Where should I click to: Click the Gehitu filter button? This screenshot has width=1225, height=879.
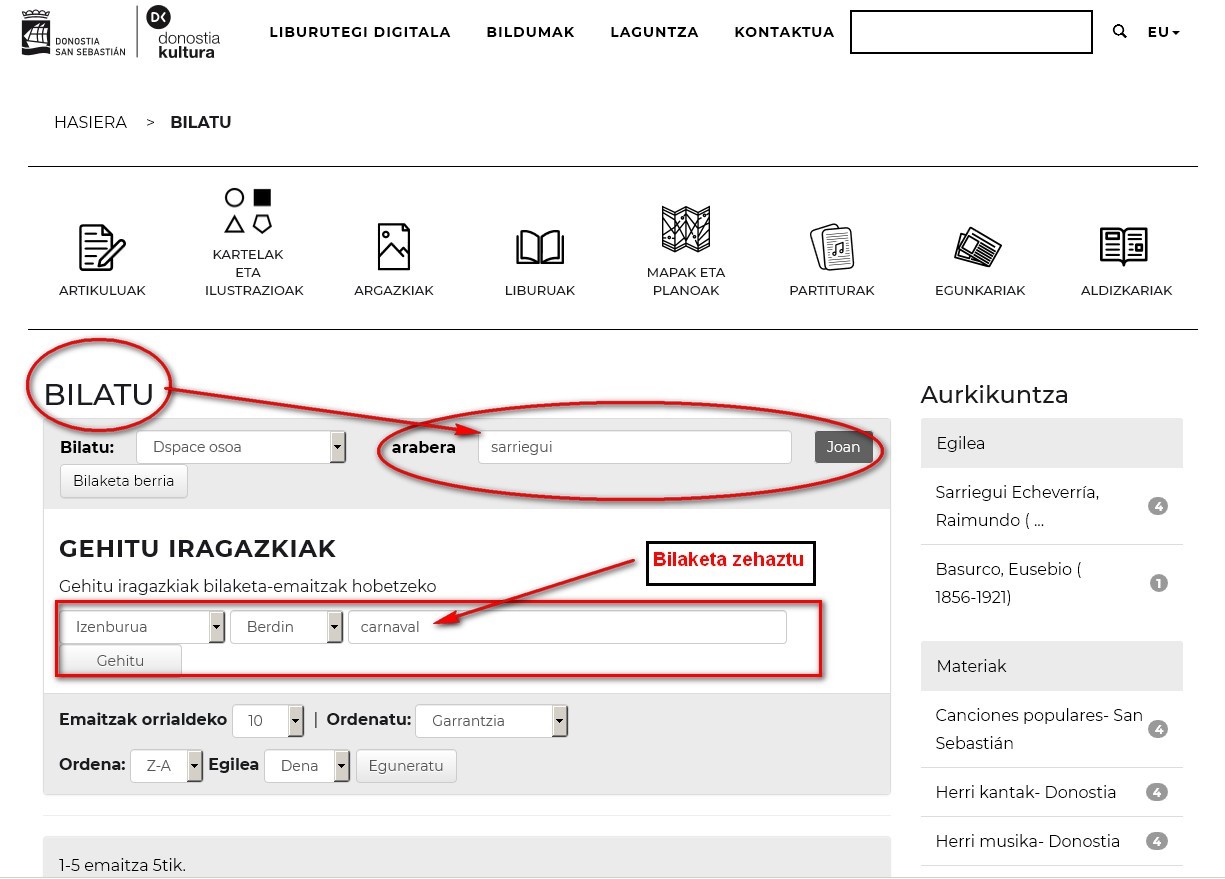[x=121, y=660]
